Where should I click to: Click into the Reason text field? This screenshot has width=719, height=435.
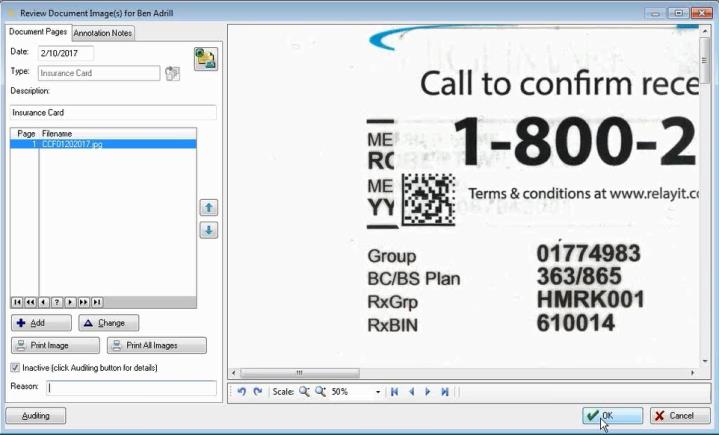[131, 388]
